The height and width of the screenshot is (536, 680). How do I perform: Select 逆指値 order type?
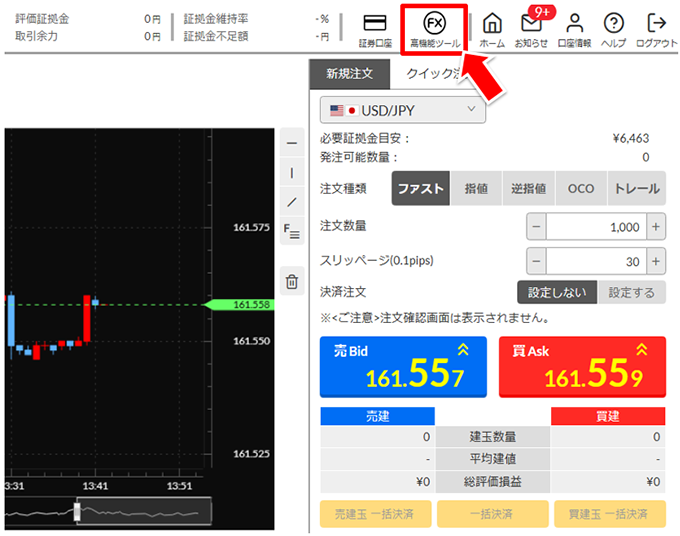point(529,188)
